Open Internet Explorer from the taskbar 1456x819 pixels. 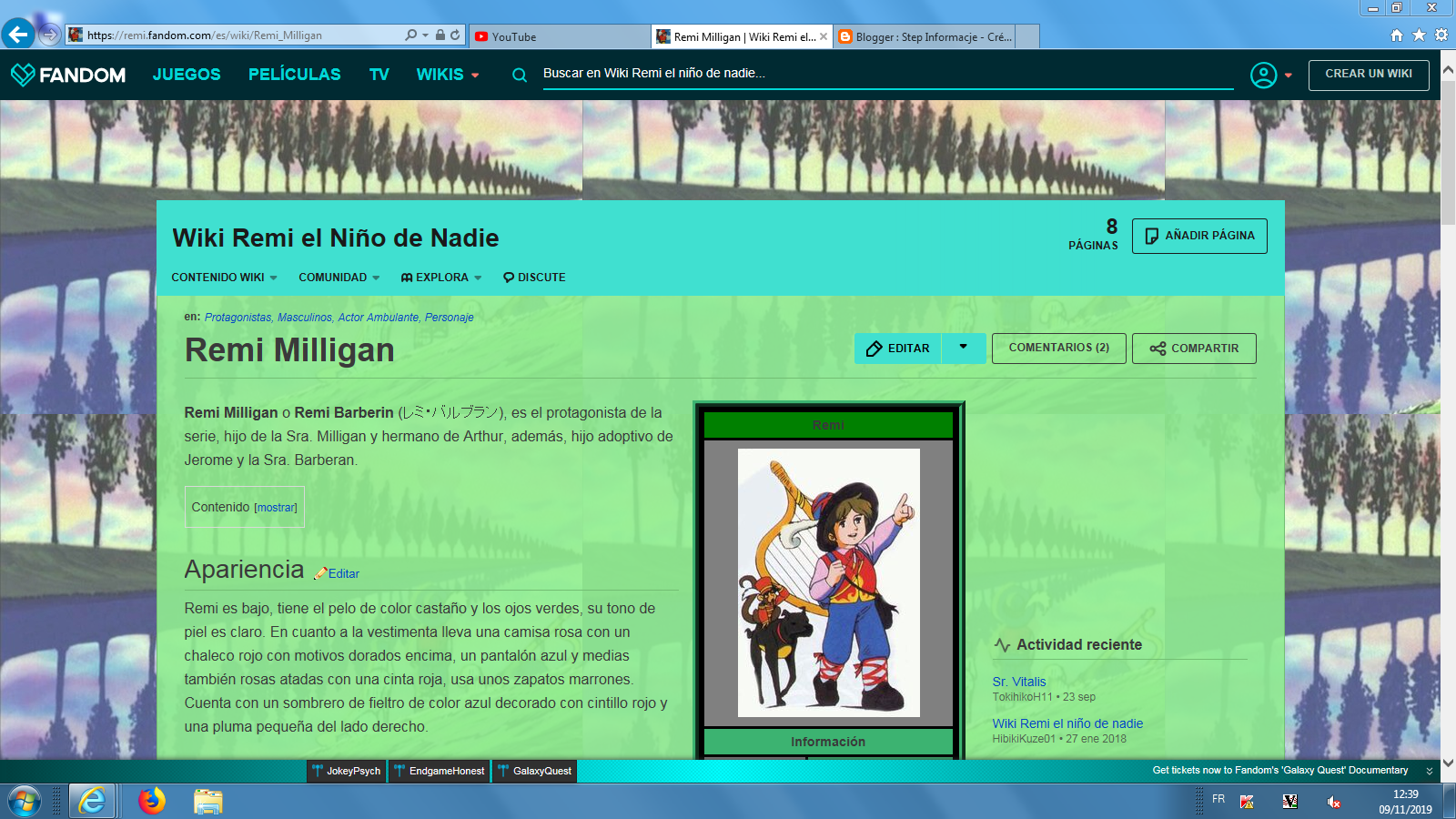(x=92, y=802)
